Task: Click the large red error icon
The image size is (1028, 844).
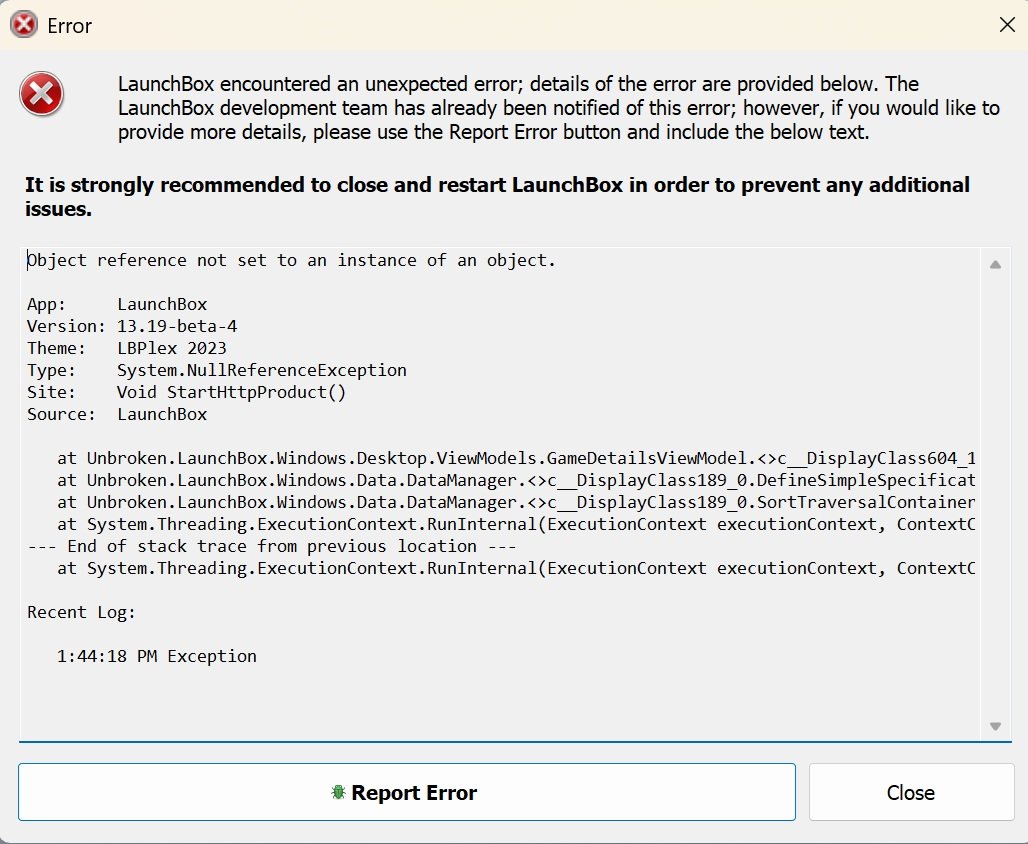Action: (x=41, y=94)
